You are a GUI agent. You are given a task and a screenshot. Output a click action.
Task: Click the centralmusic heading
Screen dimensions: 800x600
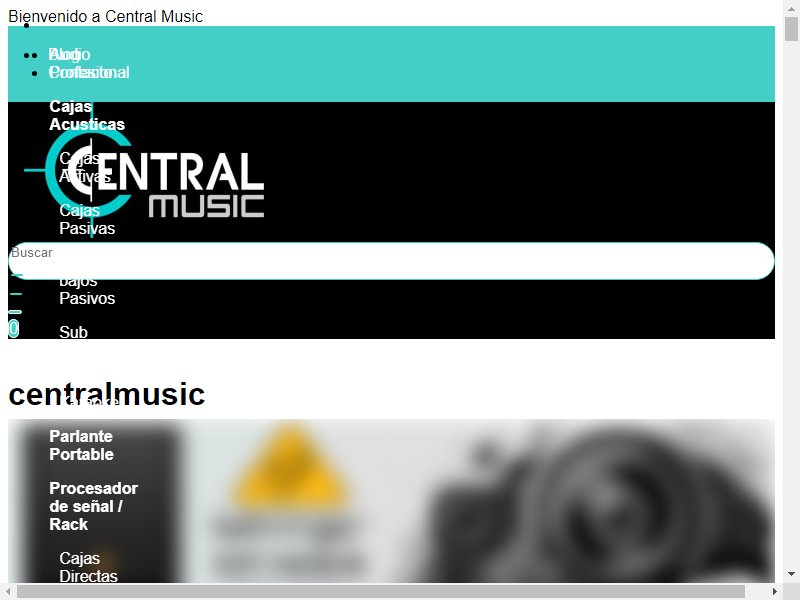[107, 394]
